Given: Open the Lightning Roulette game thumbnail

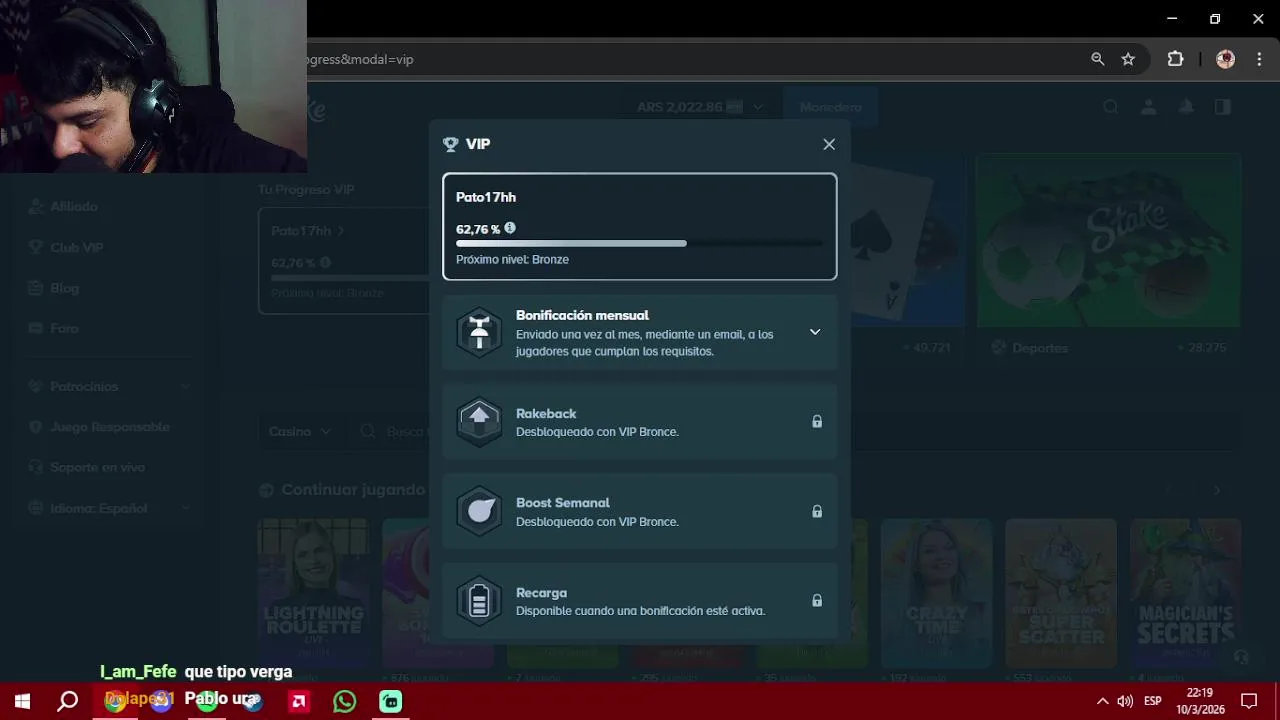Looking at the screenshot, I should [x=313, y=592].
